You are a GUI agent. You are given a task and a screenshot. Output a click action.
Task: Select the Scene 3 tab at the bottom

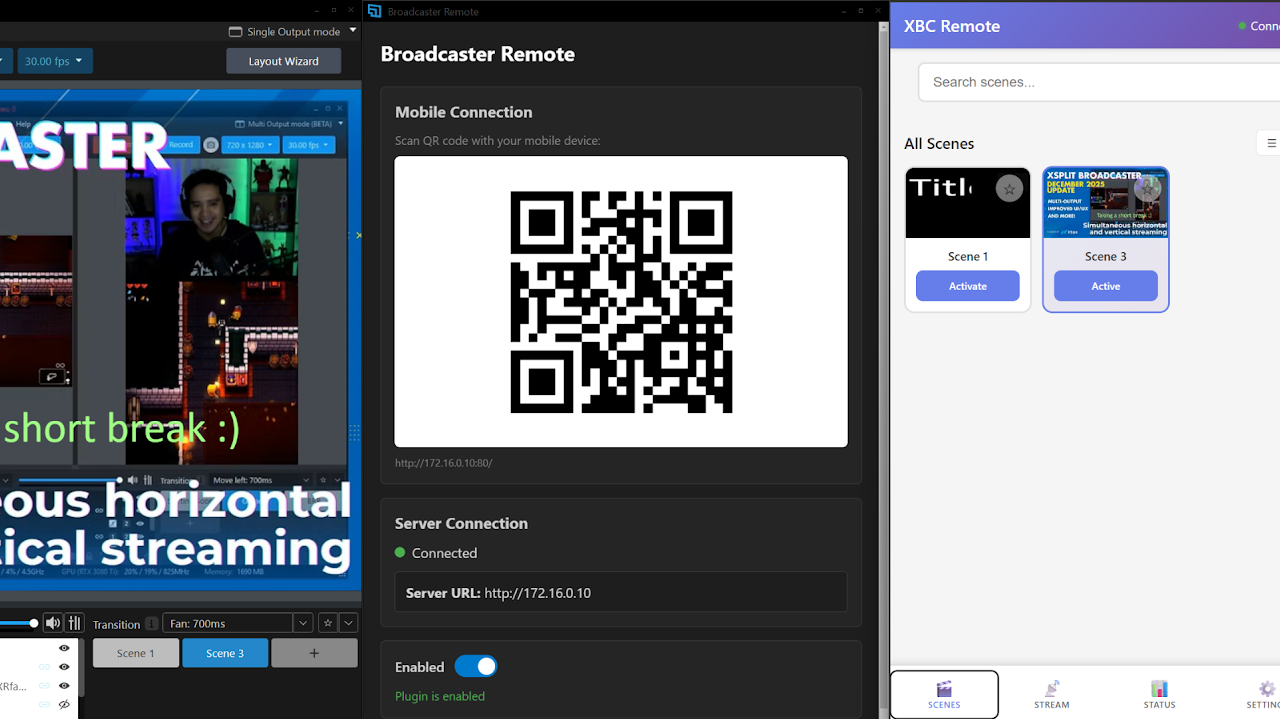click(225, 652)
